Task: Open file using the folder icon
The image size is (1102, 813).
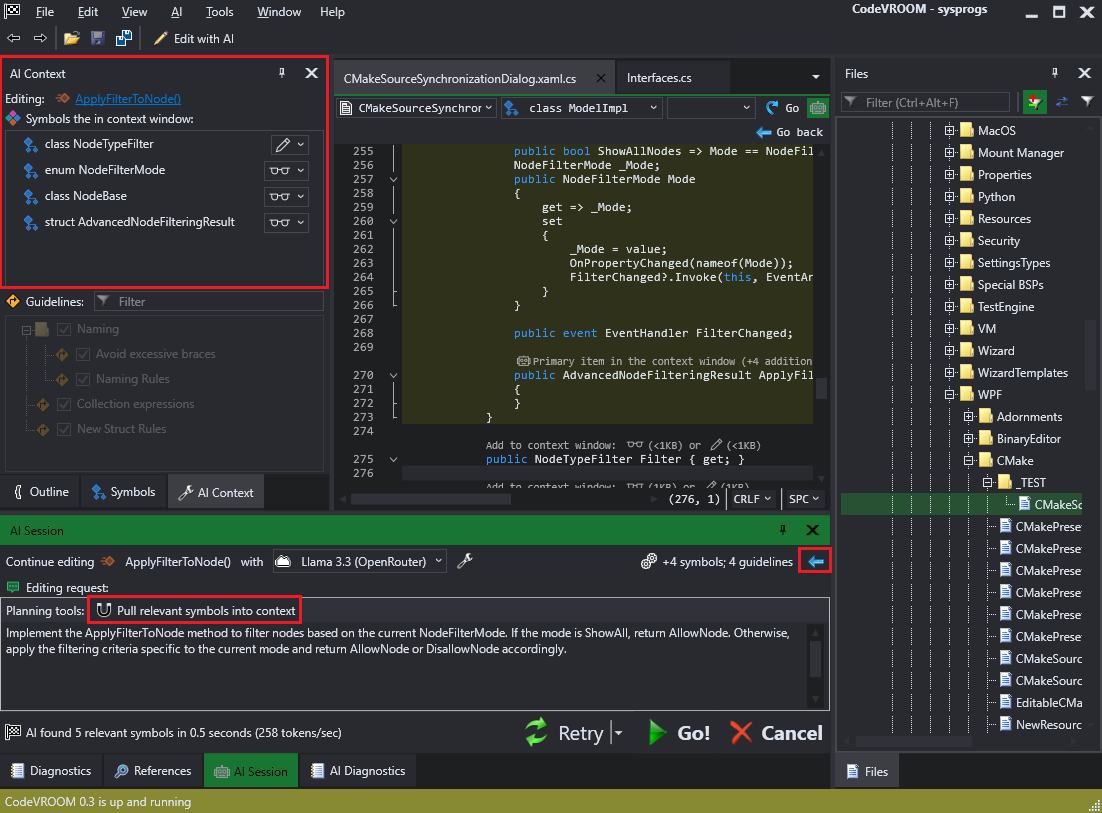Action: (71, 39)
